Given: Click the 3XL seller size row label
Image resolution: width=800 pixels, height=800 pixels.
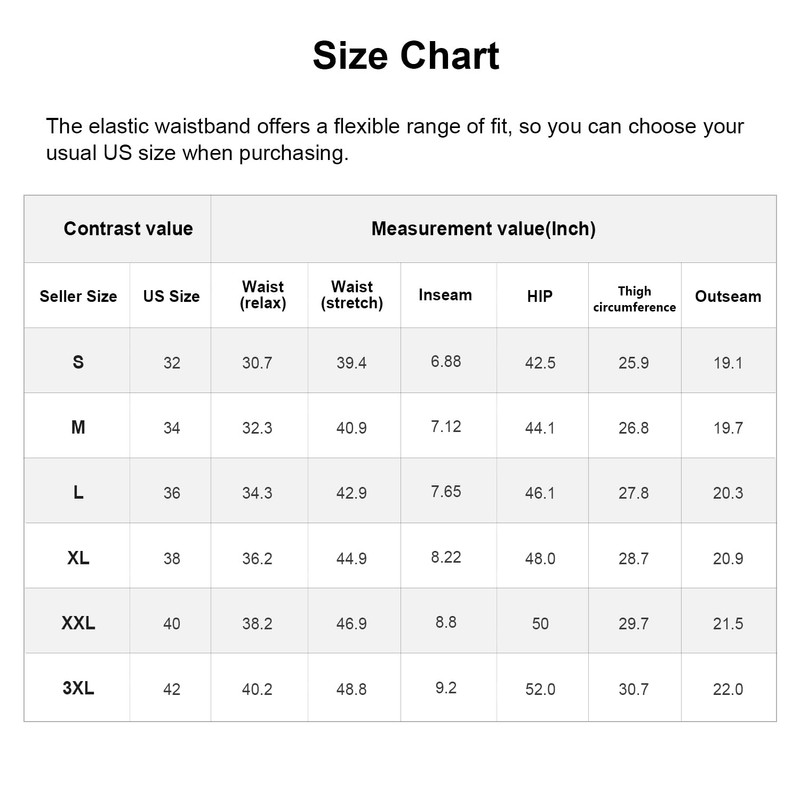Looking at the screenshot, I should pos(78,688).
